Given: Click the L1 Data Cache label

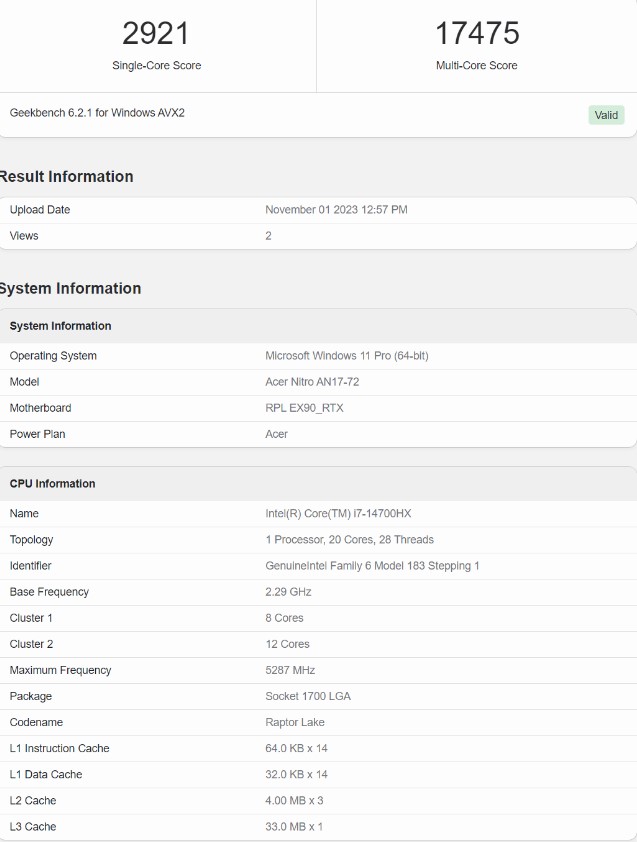Looking at the screenshot, I should [46, 774].
